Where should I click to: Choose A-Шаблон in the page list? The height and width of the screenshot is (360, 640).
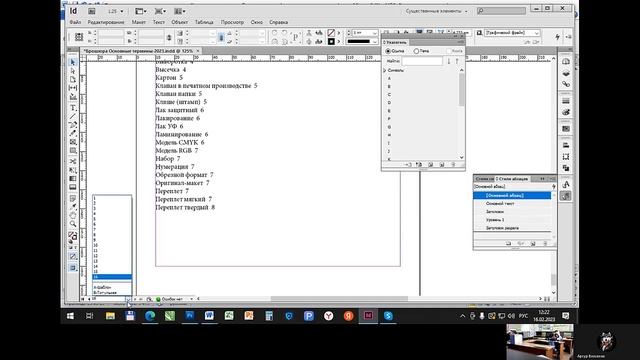coord(102,287)
